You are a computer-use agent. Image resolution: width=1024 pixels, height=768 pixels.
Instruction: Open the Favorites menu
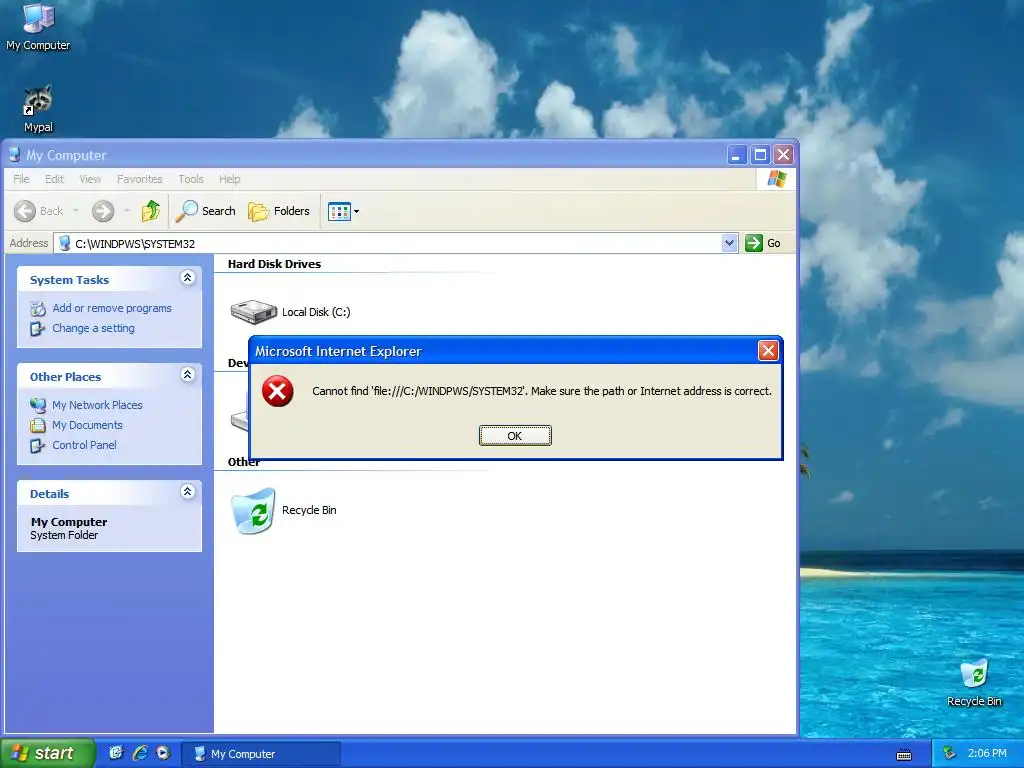tap(140, 179)
